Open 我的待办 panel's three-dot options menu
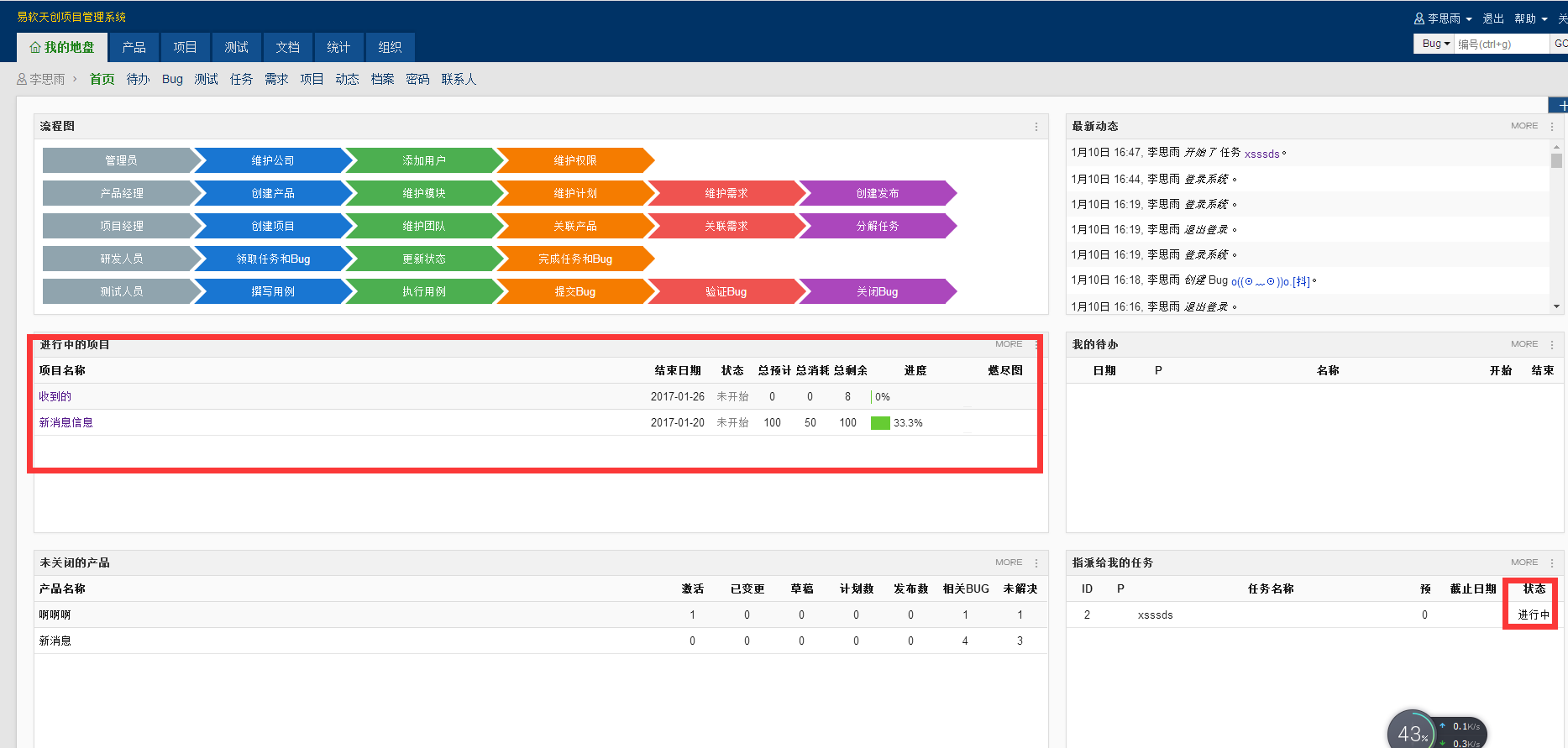This screenshot has height=748, width=1568. click(x=1551, y=345)
